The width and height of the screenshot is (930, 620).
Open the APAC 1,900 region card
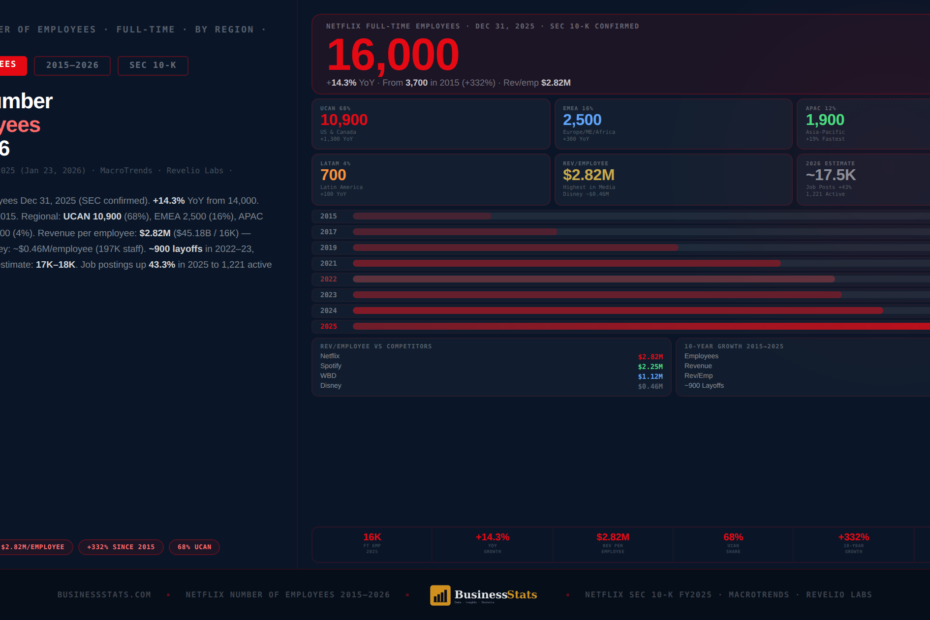(864, 124)
